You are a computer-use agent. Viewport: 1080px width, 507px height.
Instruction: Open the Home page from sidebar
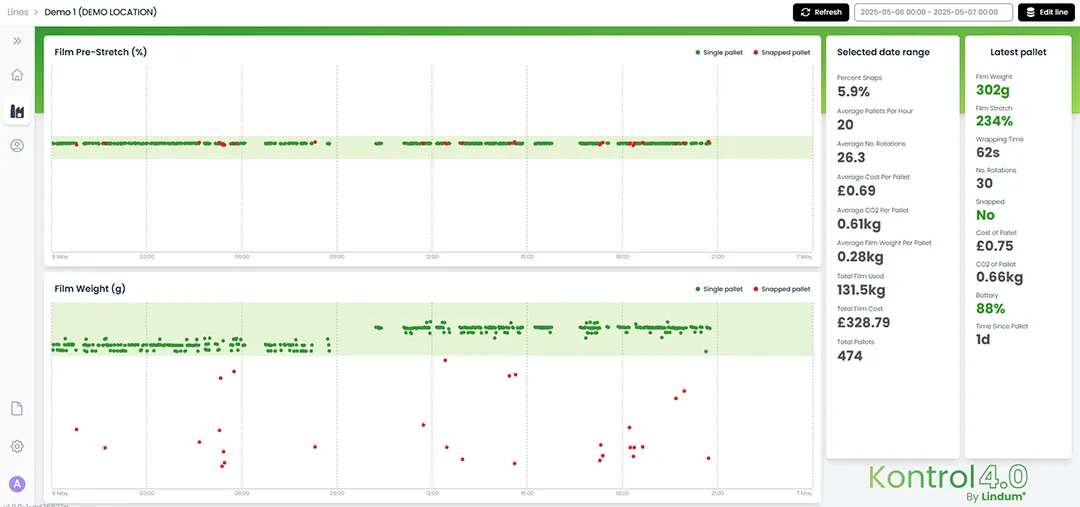[17, 75]
